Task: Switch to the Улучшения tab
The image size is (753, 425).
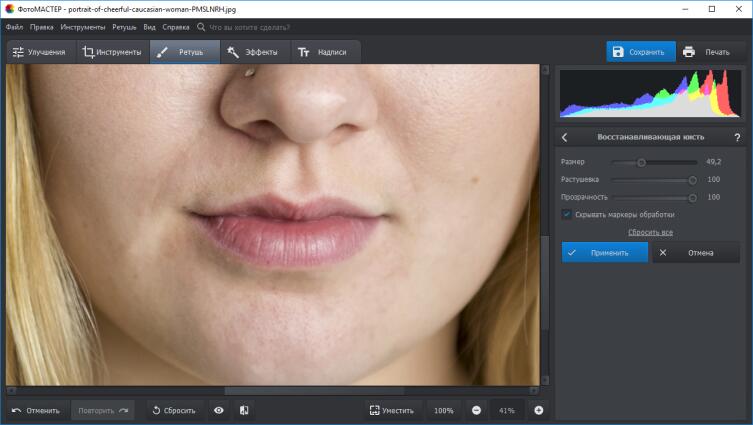Action: click(x=40, y=52)
